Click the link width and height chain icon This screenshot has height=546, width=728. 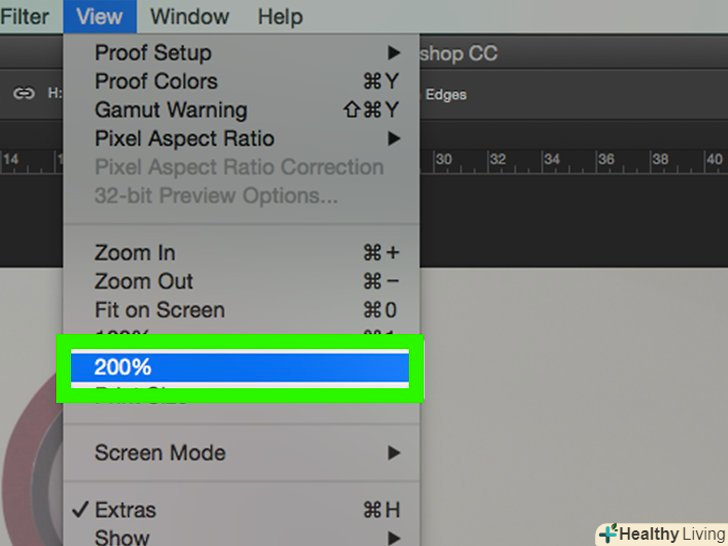click(23, 93)
